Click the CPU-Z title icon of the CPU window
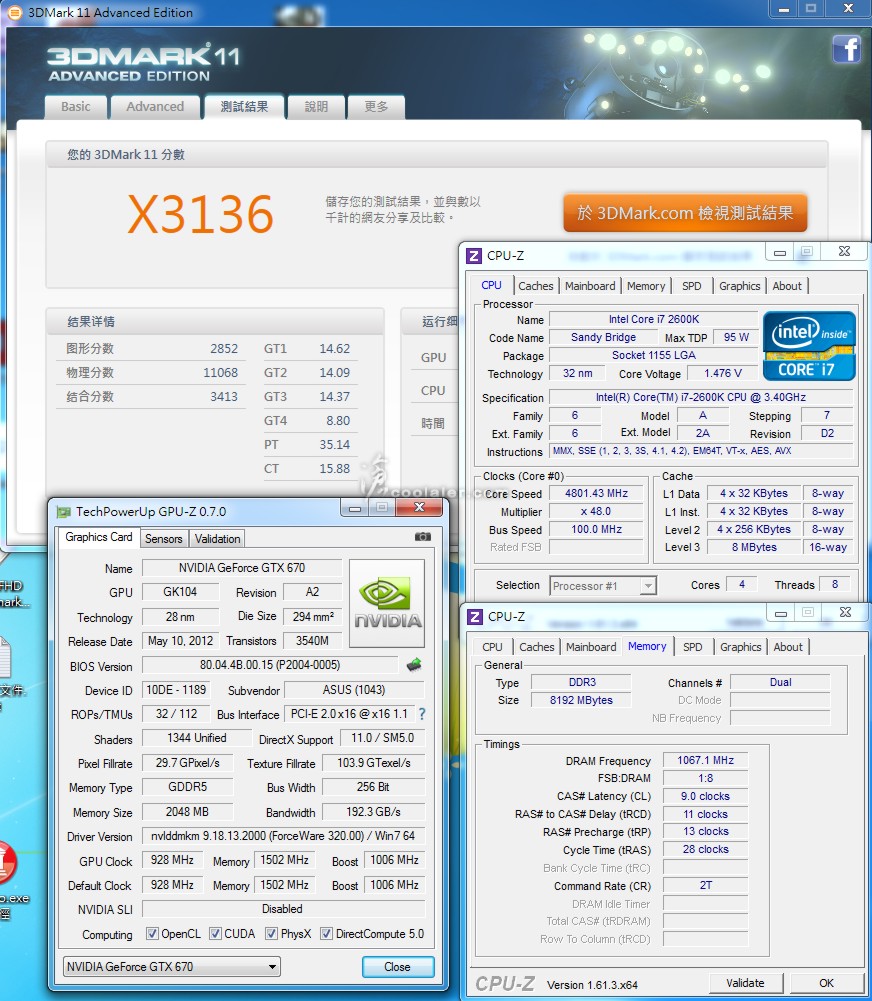The height and width of the screenshot is (1001, 872). (x=474, y=256)
